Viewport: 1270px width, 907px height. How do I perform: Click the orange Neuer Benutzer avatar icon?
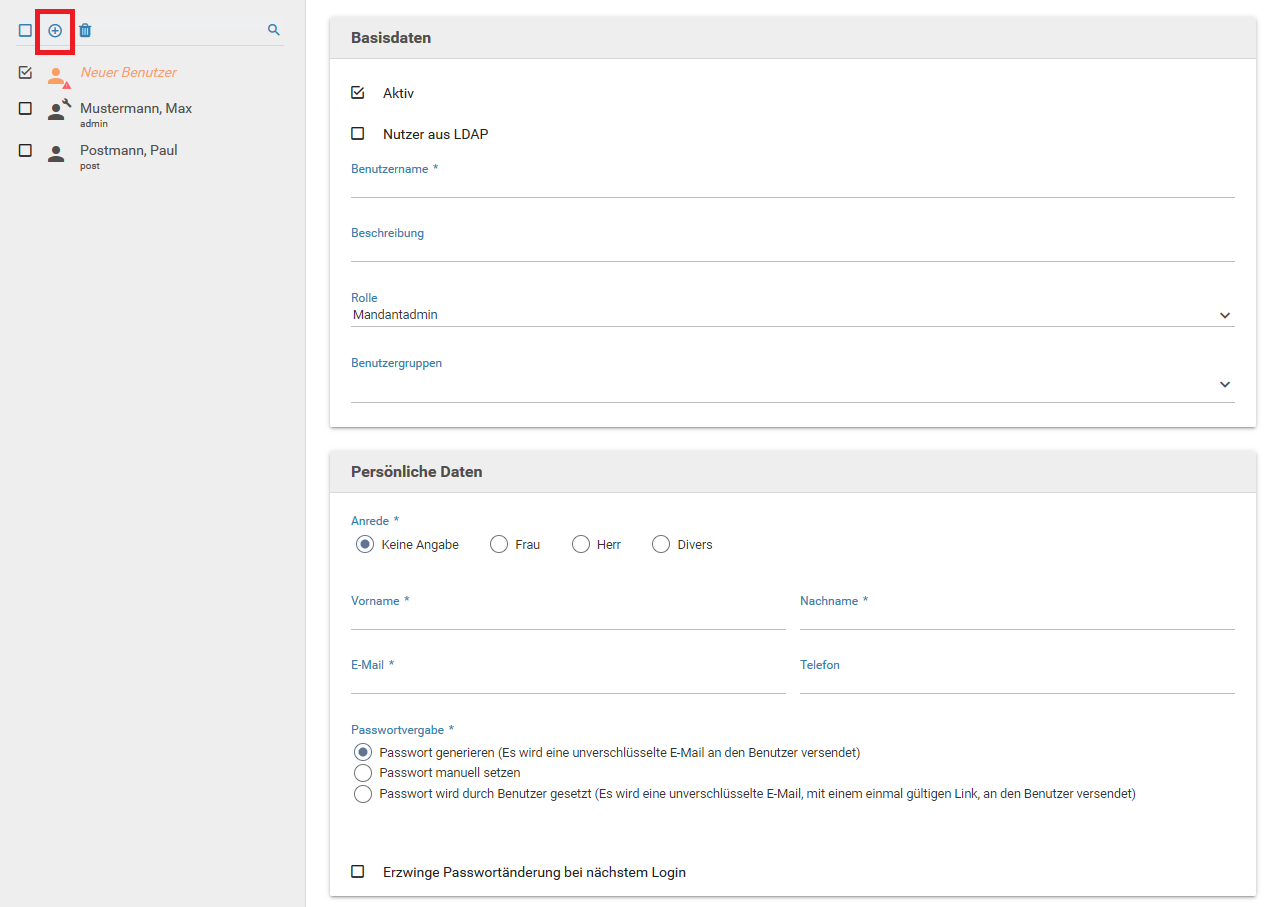coord(57,76)
